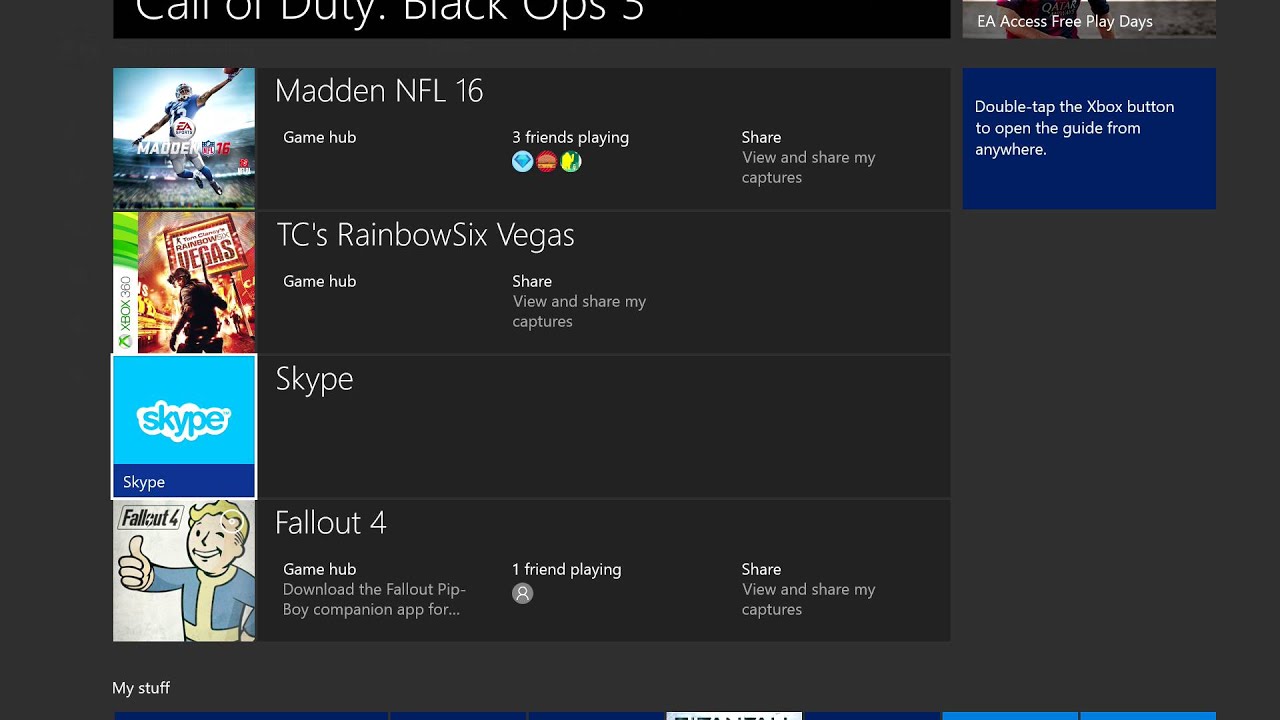This screenshot has height=720, width=1280.
Task: Click the blue diamond friend avatar
Action: click(522, 162)
